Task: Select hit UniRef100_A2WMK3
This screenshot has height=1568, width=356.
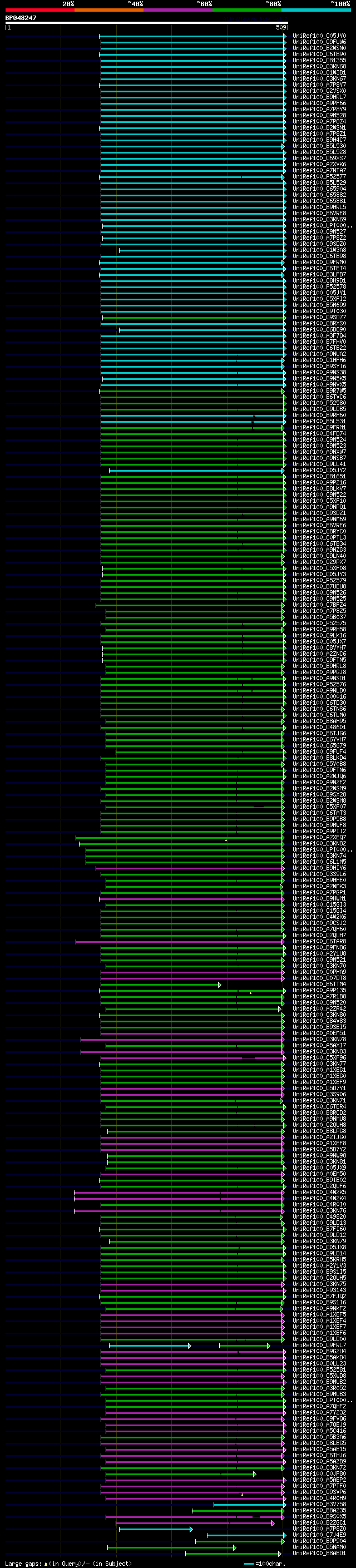Action: (x=319, y=886)
